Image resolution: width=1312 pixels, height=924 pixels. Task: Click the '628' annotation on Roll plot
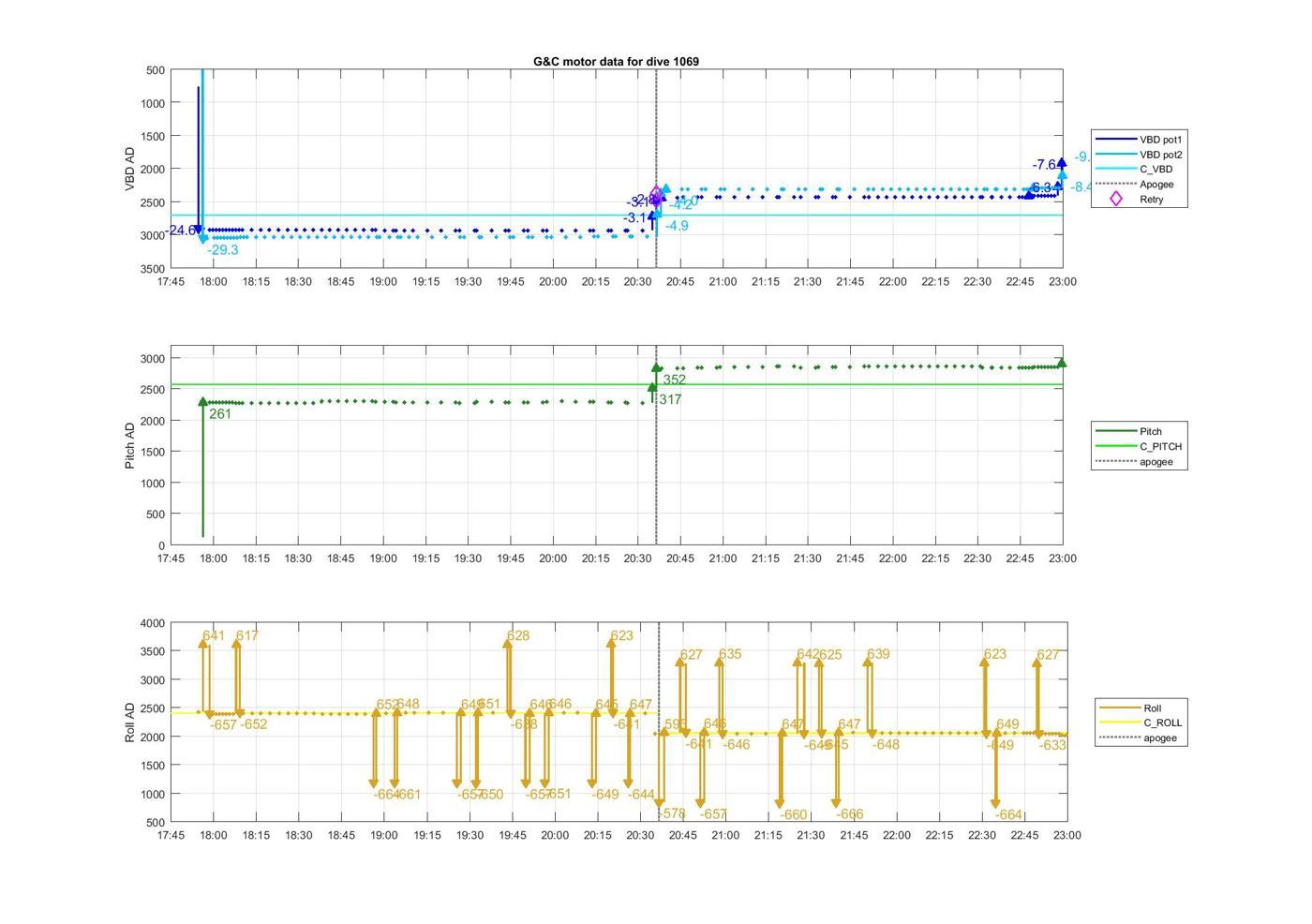point(518,635)
